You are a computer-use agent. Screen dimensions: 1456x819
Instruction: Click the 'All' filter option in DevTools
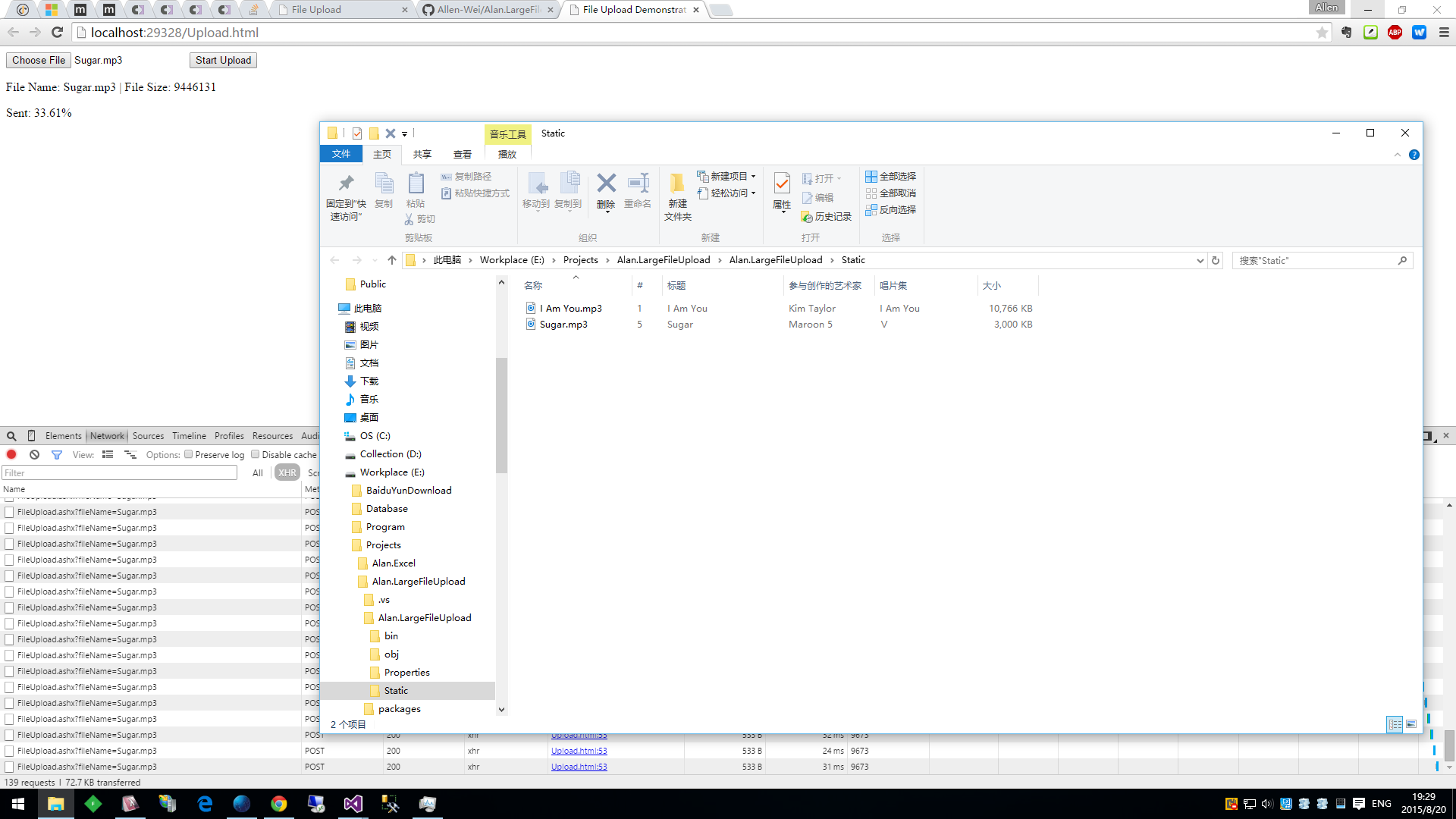[x=257, y=472]
